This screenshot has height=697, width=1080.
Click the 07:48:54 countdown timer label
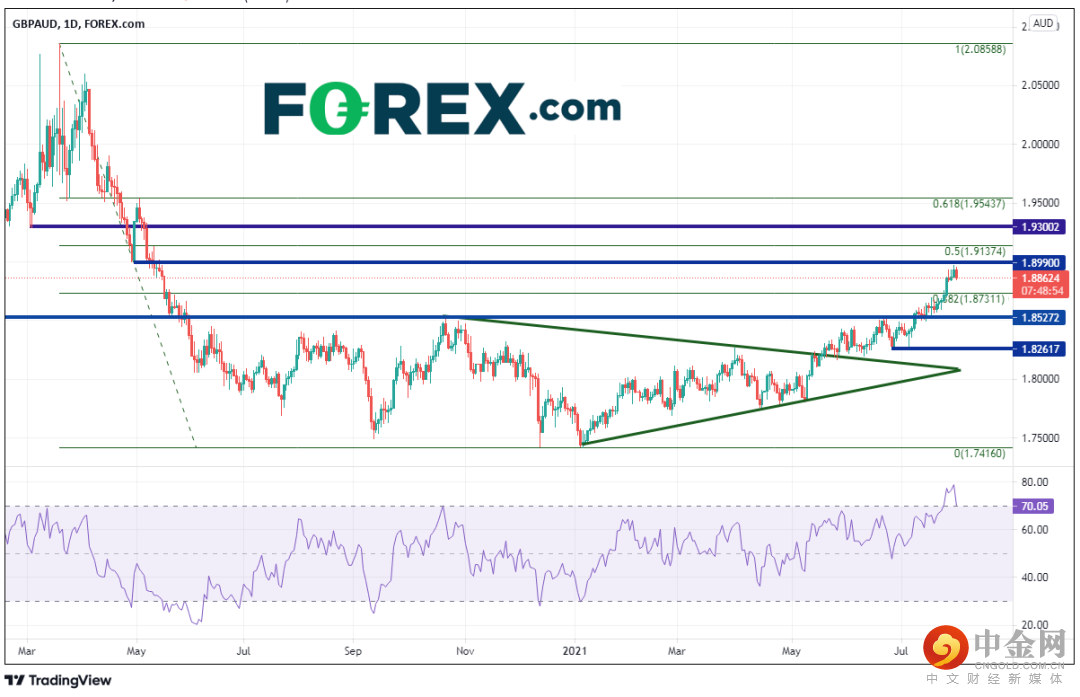(x=1042, y=291)
